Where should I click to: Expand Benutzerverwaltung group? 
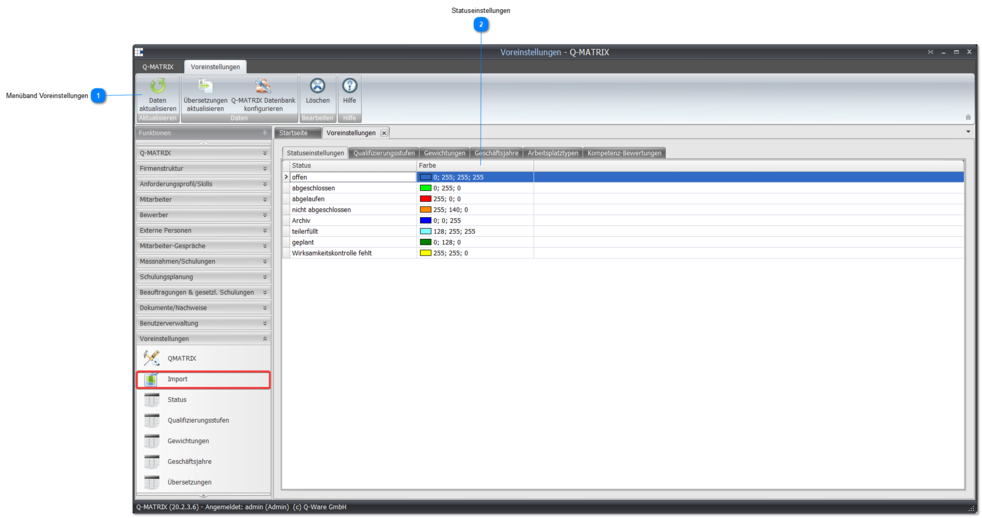pyautogui.click(x=204, y=323)
